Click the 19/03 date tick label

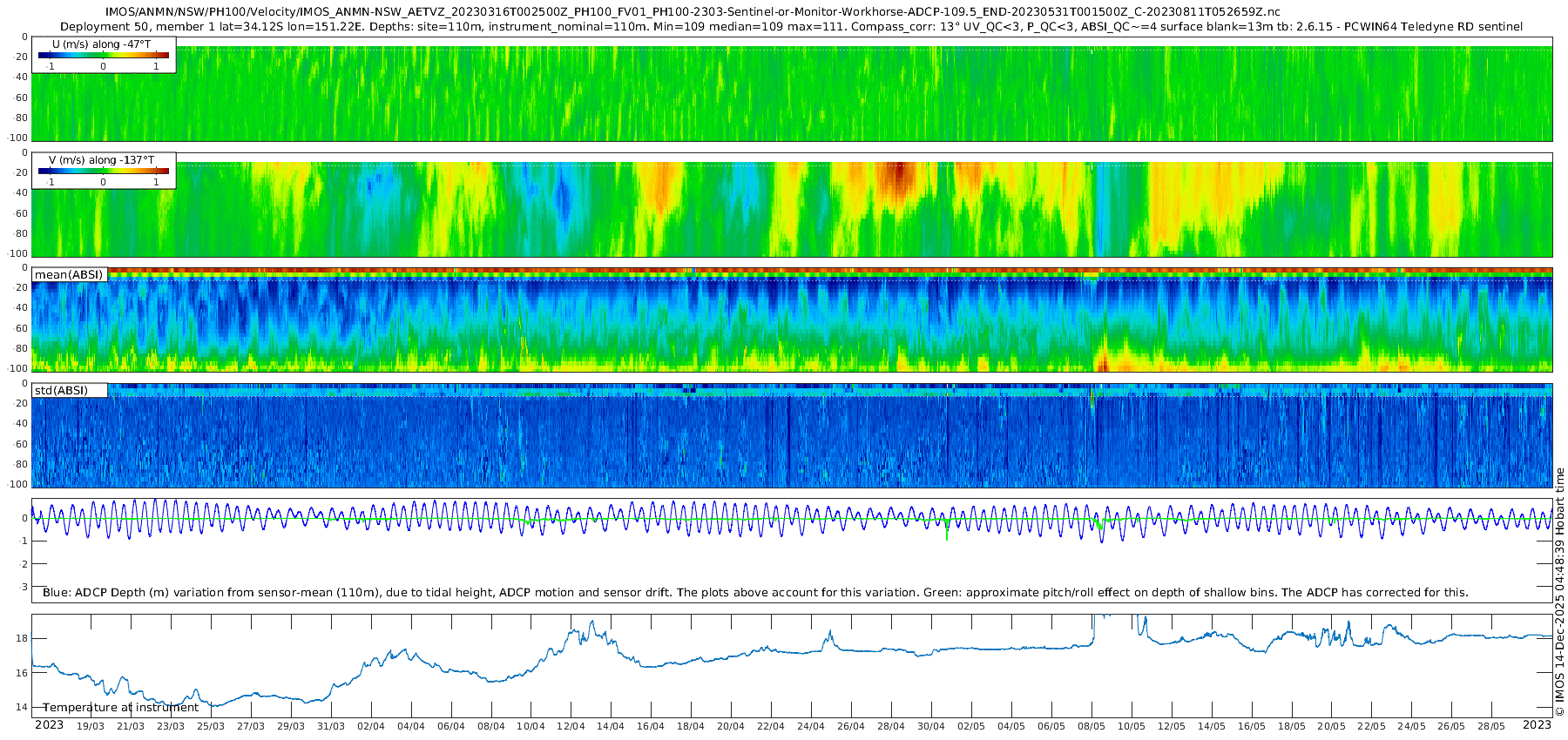pos(91,726)
